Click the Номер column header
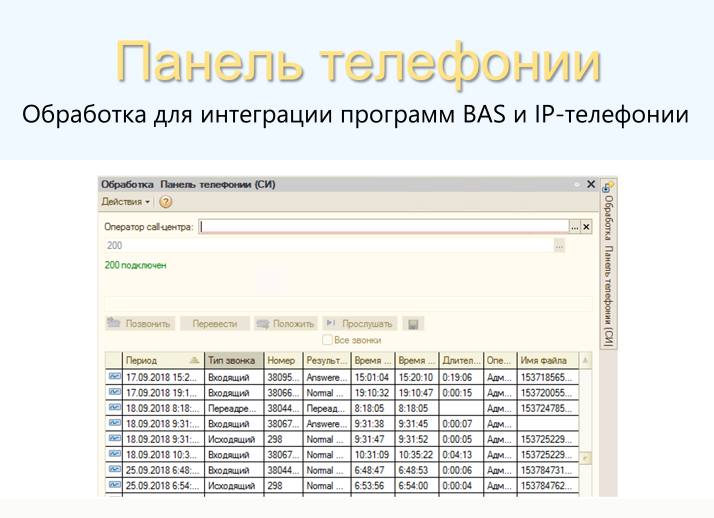The width and height of the screenshot is (714, 518). [x=283, y=360]
